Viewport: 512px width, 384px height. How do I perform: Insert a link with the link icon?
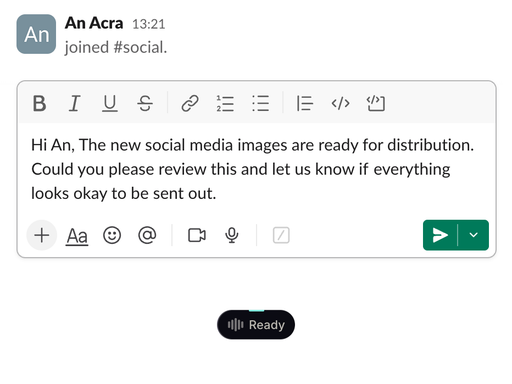190,103
